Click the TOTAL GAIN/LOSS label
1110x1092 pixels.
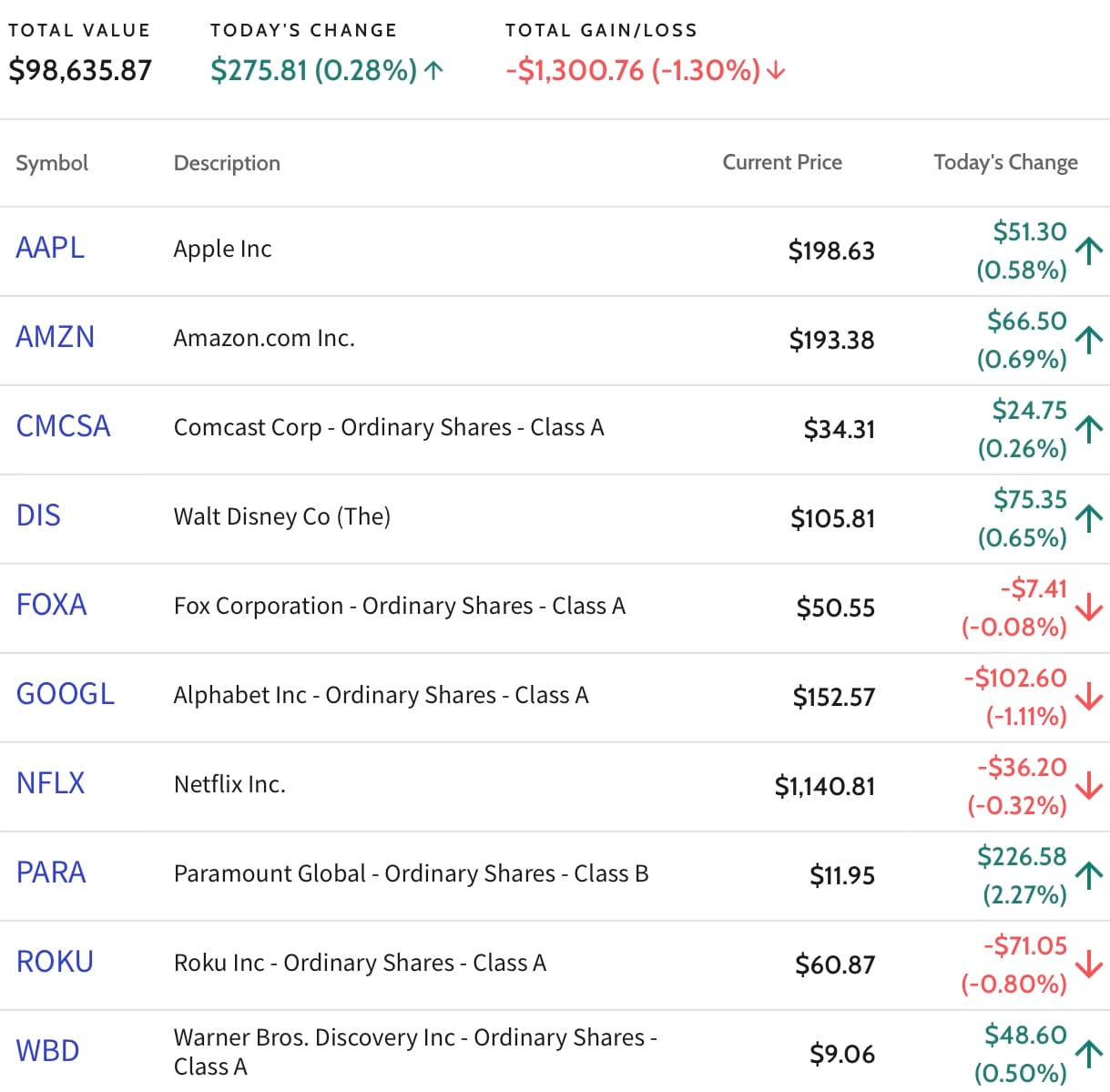click(601, 30)
